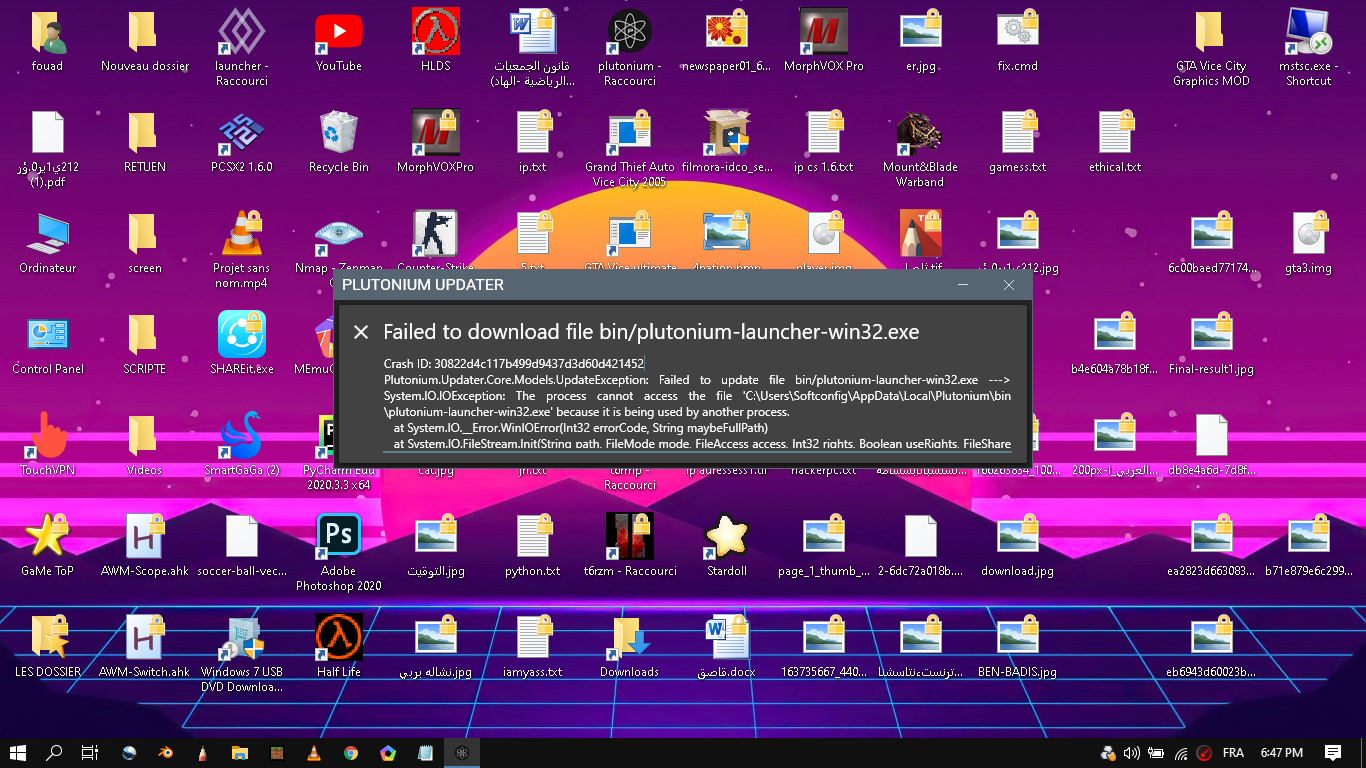Open the download.jpg image
Screen dimensions: 1366x768
pos(1017,546)
